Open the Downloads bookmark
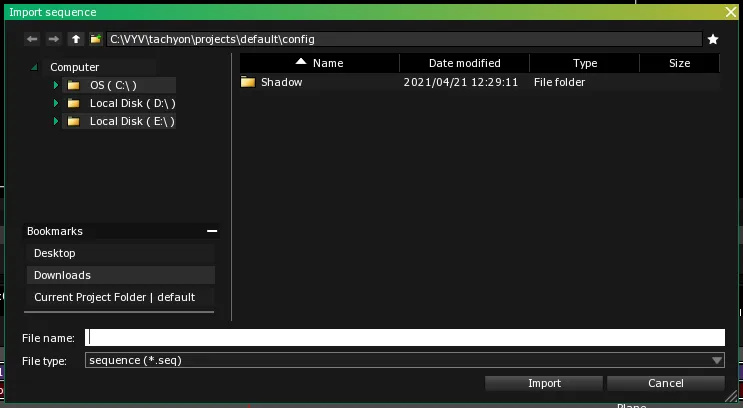The width and height of the screenshot is (743, 408). point(120,275)
